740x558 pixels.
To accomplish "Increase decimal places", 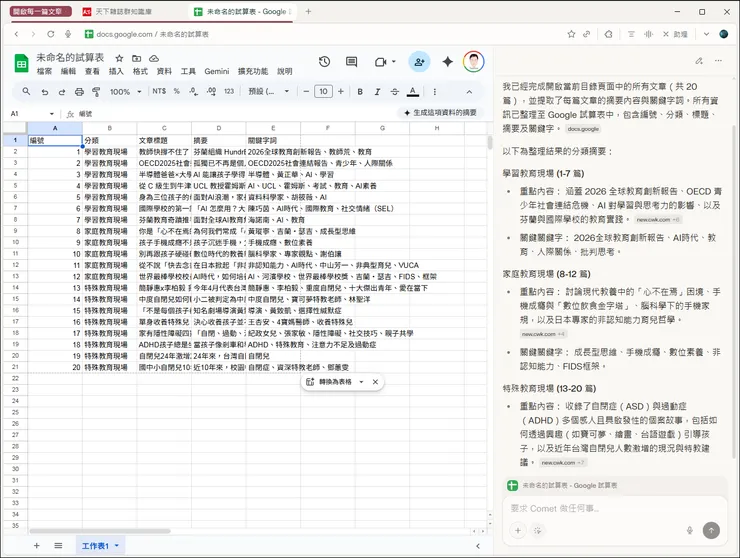I will coord(211,92).
